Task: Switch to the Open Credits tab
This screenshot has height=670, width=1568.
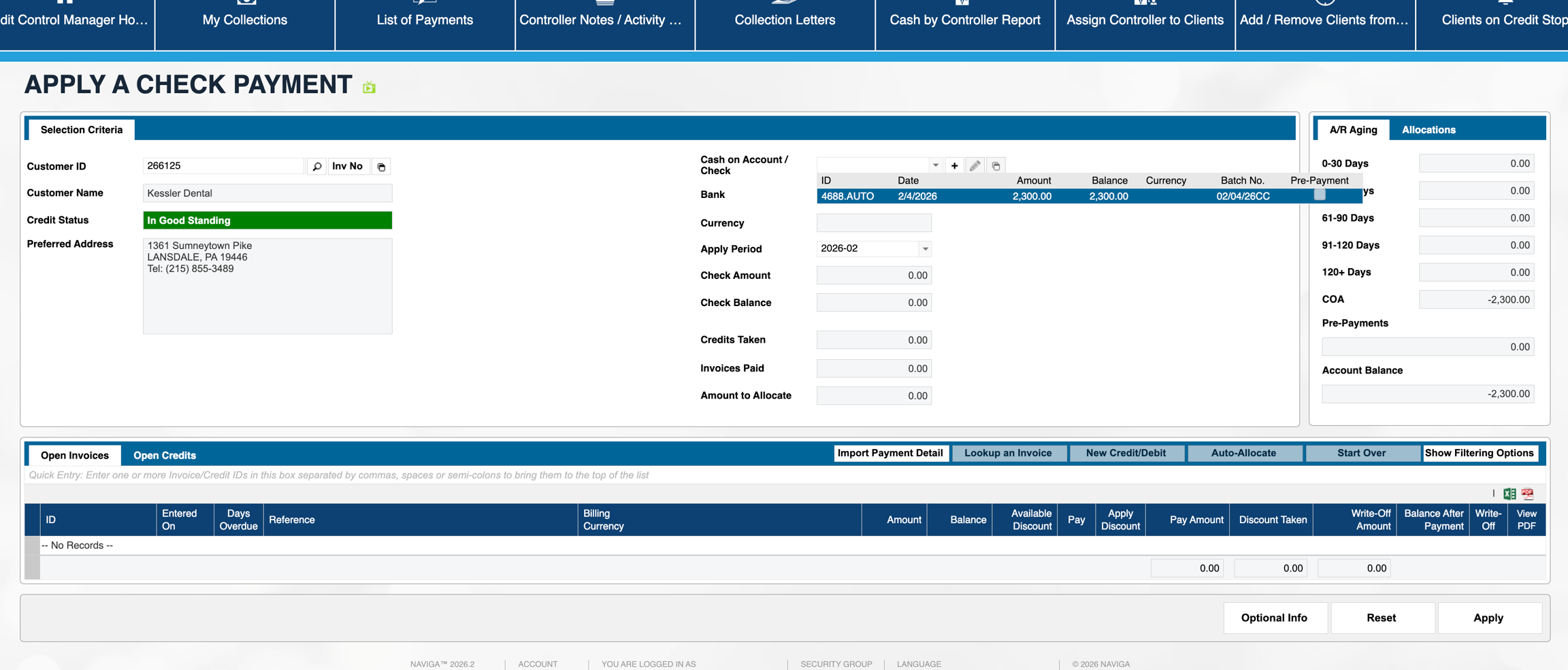Action: pos(165,455)
